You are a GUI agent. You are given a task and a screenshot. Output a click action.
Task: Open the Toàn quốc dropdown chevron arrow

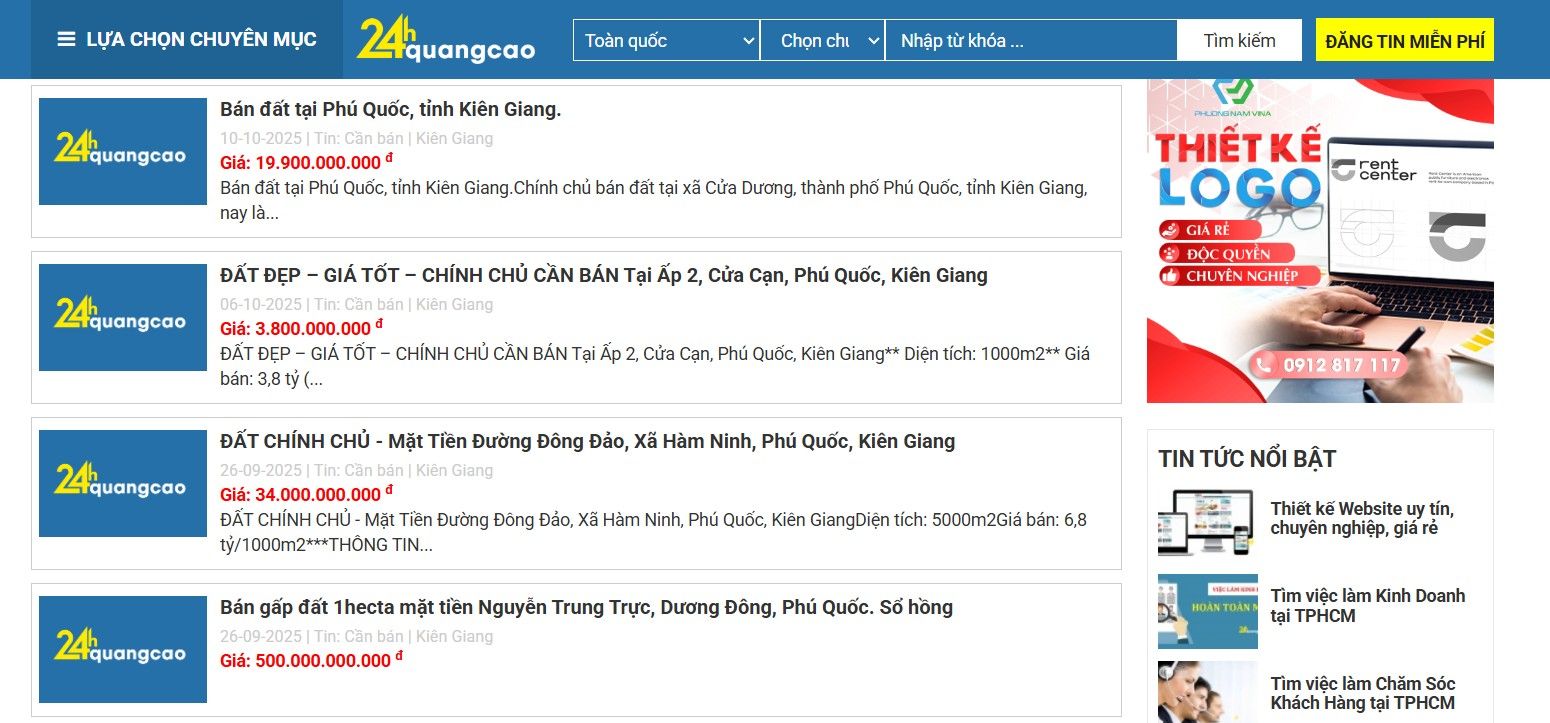coord(746,41)
